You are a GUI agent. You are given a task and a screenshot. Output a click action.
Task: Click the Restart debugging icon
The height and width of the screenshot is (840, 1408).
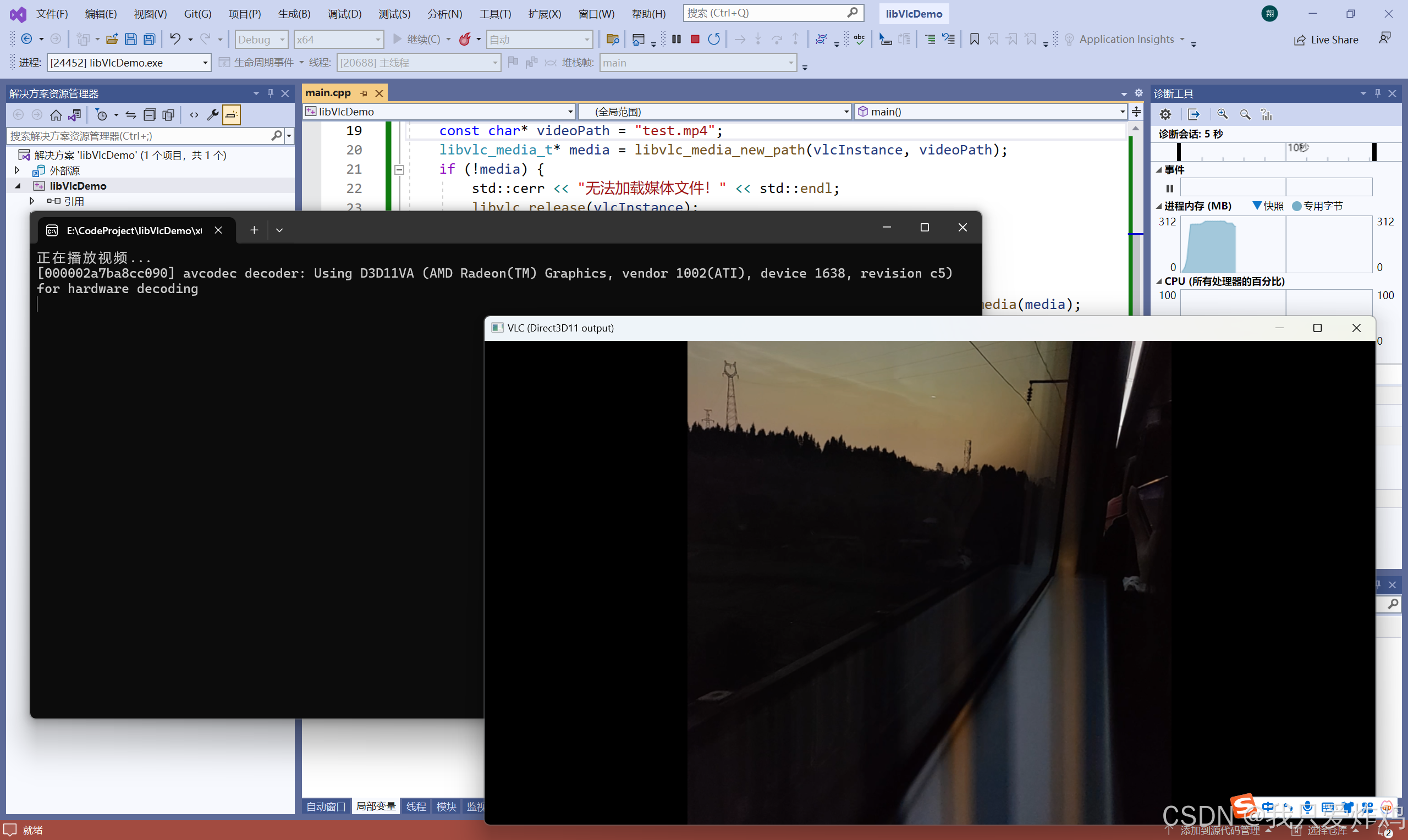pyautogui.click(x=714, y=39)
